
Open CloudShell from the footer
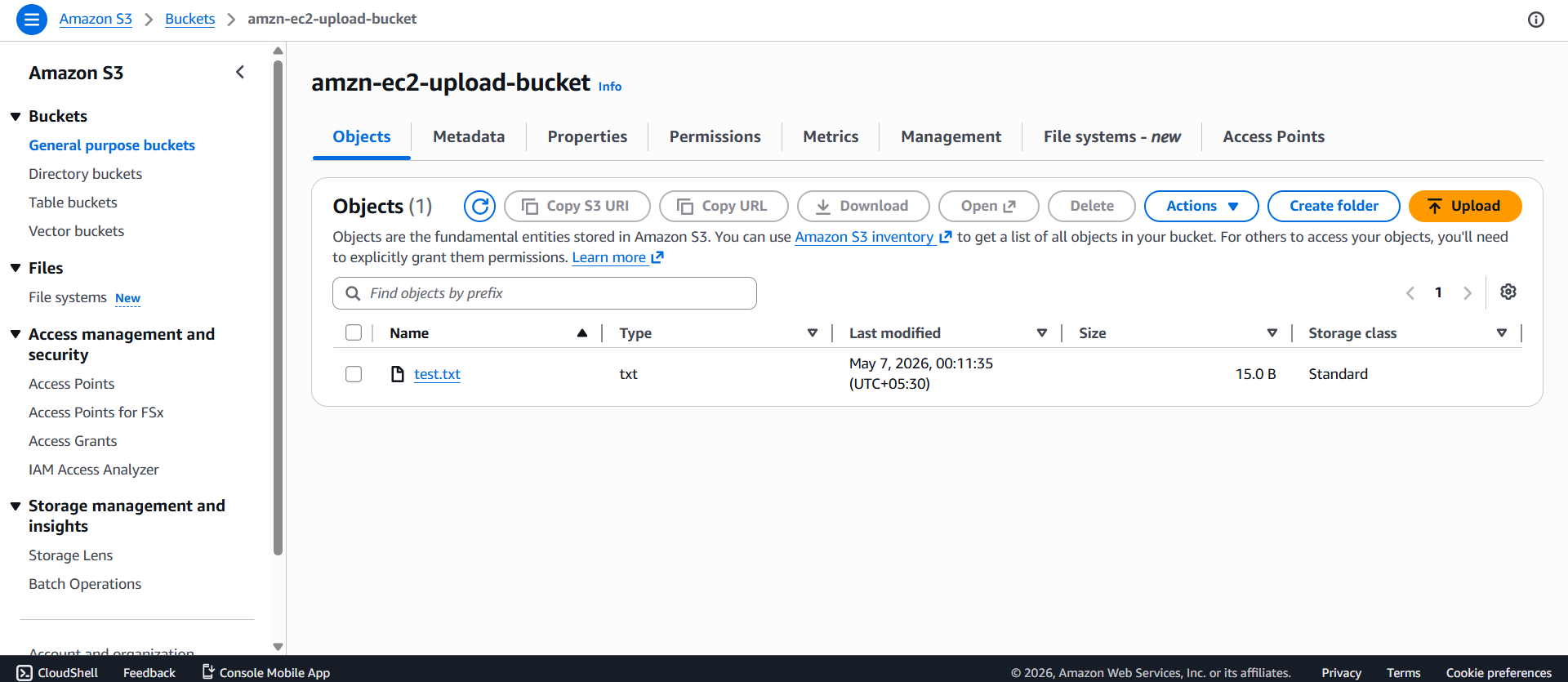coord(57,673)
